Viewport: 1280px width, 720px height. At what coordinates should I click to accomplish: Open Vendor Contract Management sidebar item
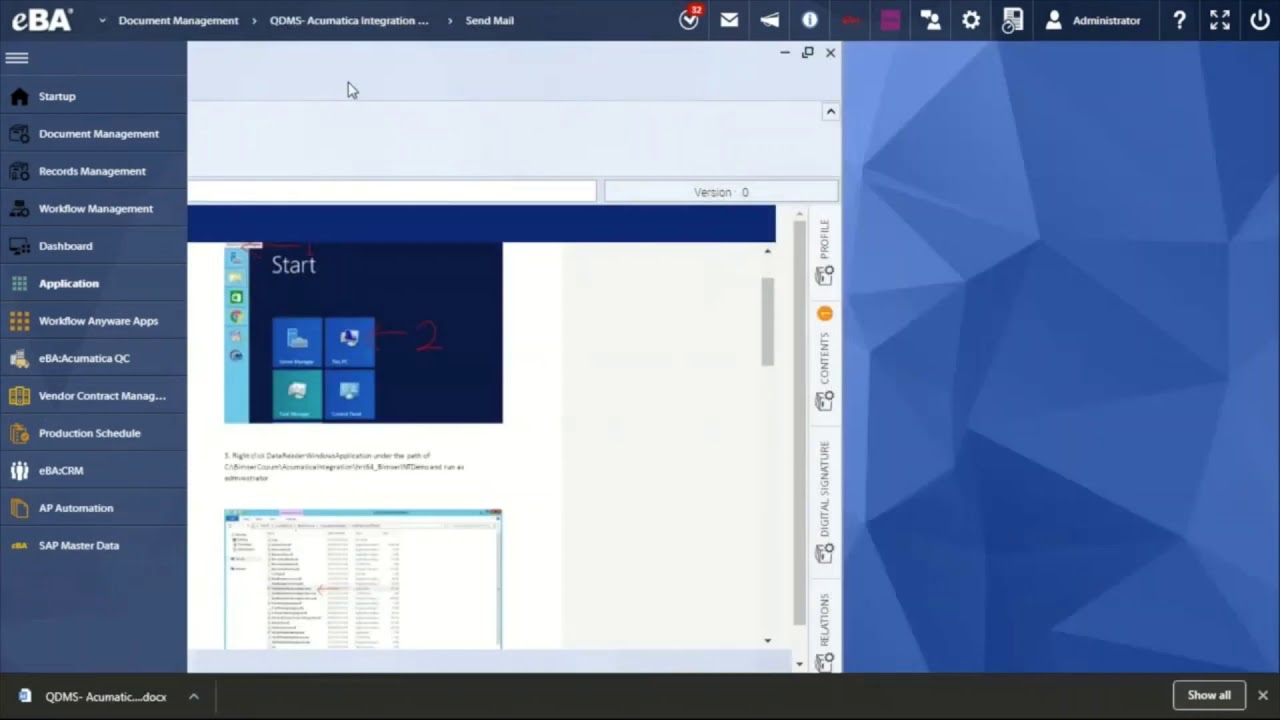point(93,396)
